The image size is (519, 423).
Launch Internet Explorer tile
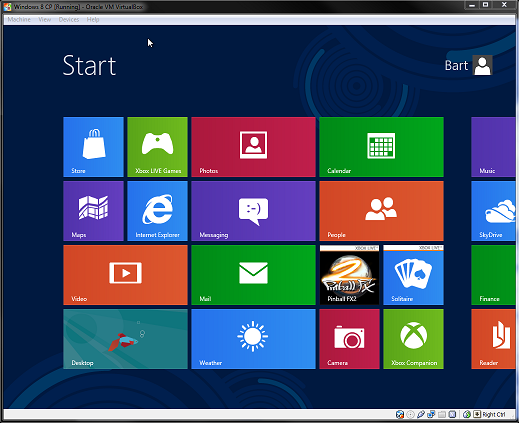157,211
